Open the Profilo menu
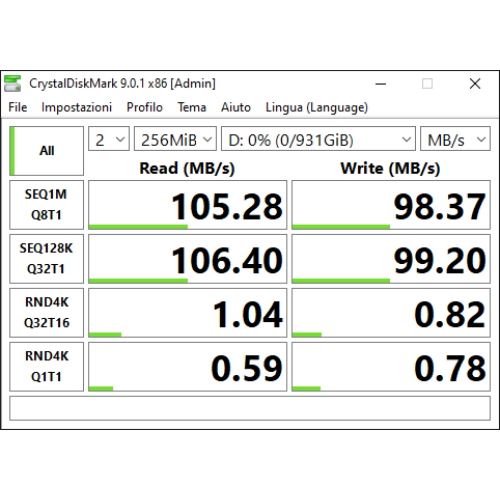The width and height of the screenshot is (500, 500). click(x=144, y=107)
